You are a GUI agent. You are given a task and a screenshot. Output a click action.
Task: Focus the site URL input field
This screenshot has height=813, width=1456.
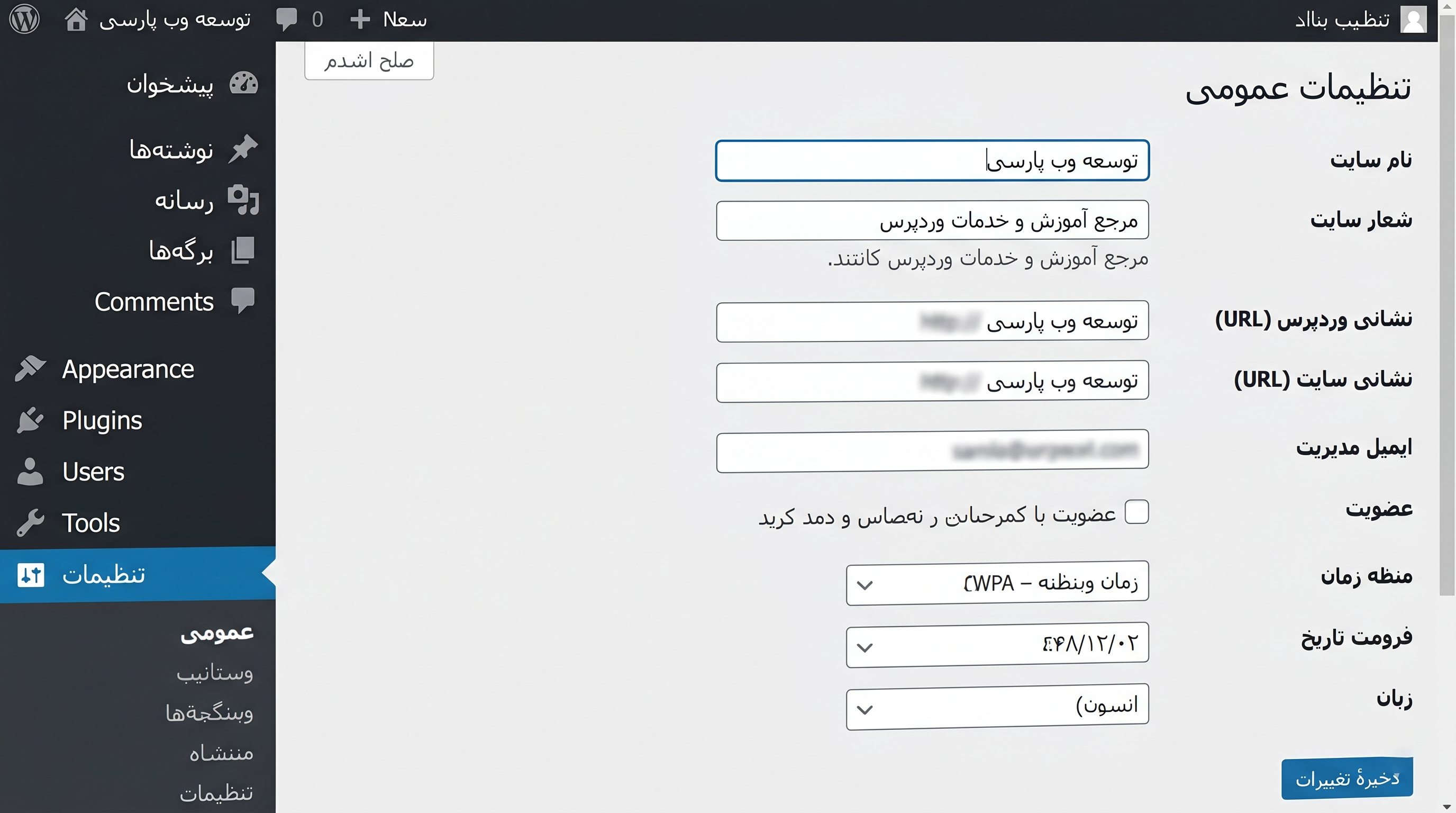coord(932,381)
